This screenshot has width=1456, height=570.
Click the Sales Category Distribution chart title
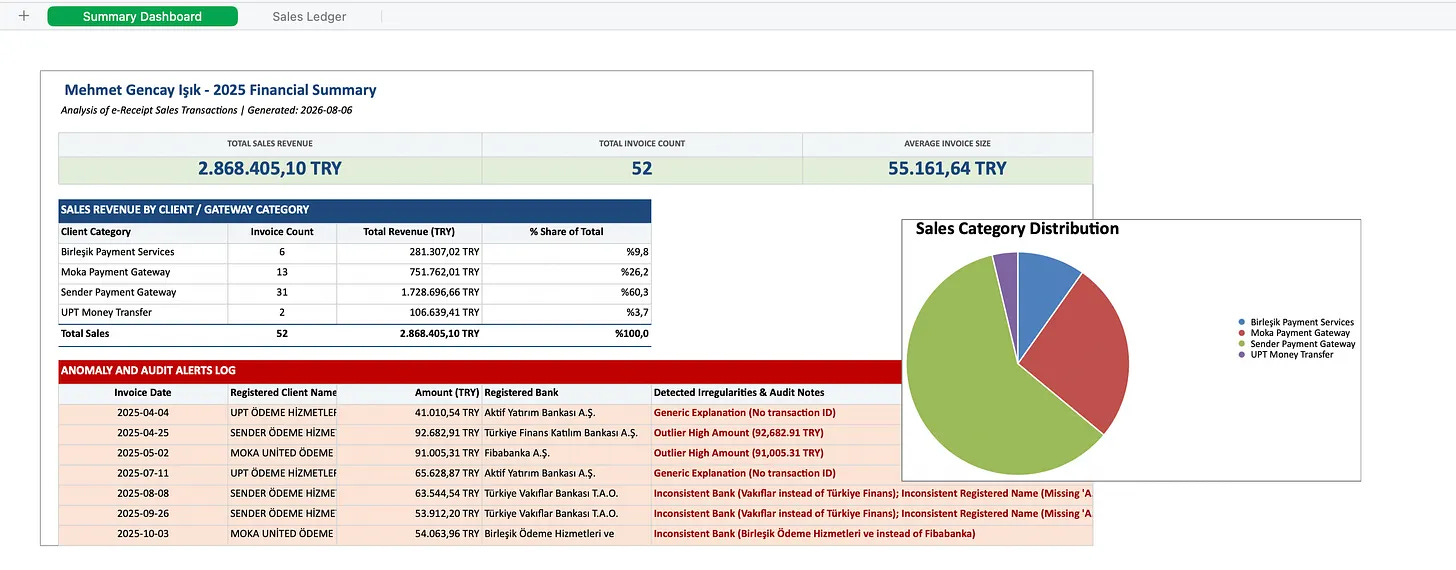click(x=1017, y=229)
